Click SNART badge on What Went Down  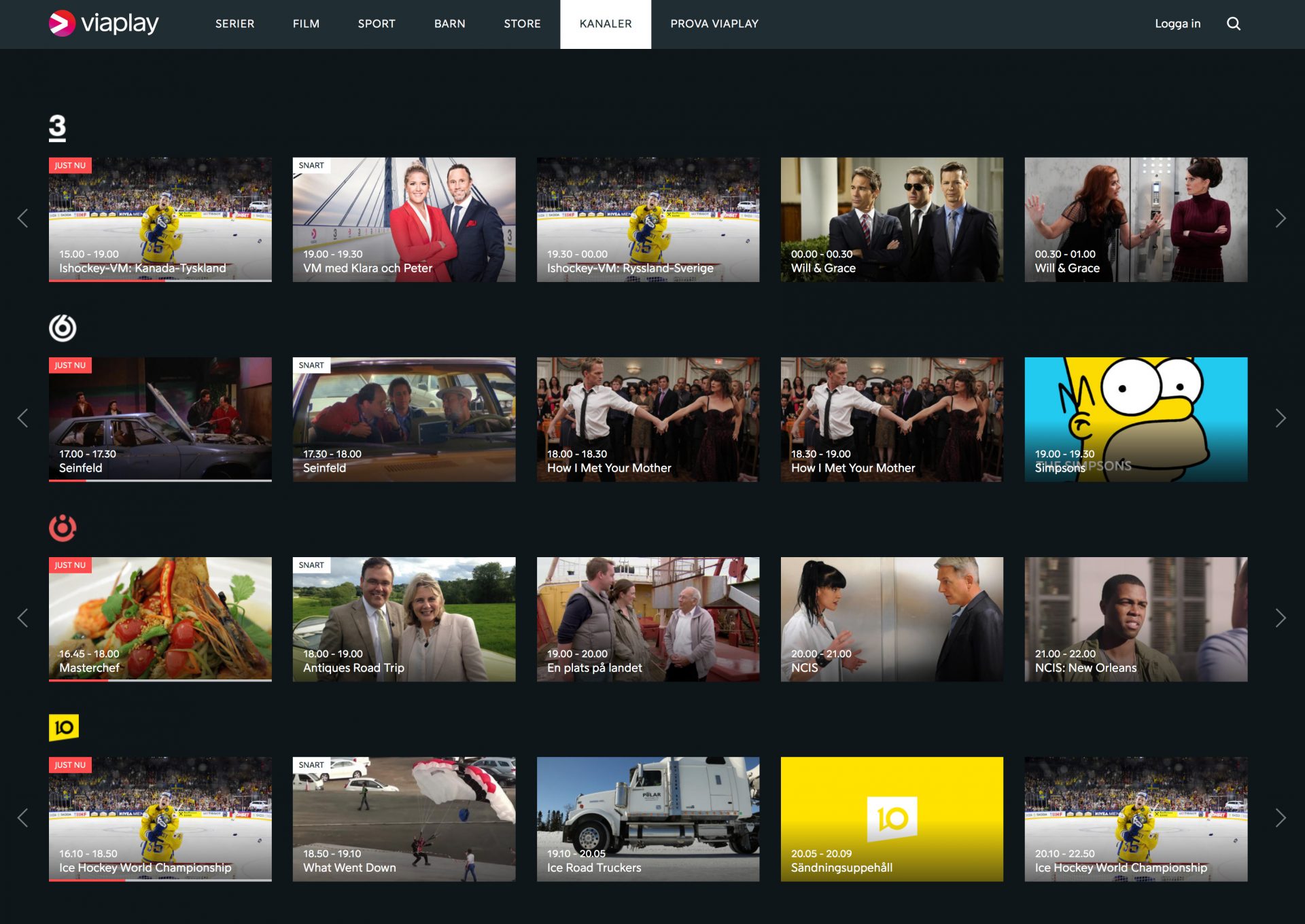point(311,764)
